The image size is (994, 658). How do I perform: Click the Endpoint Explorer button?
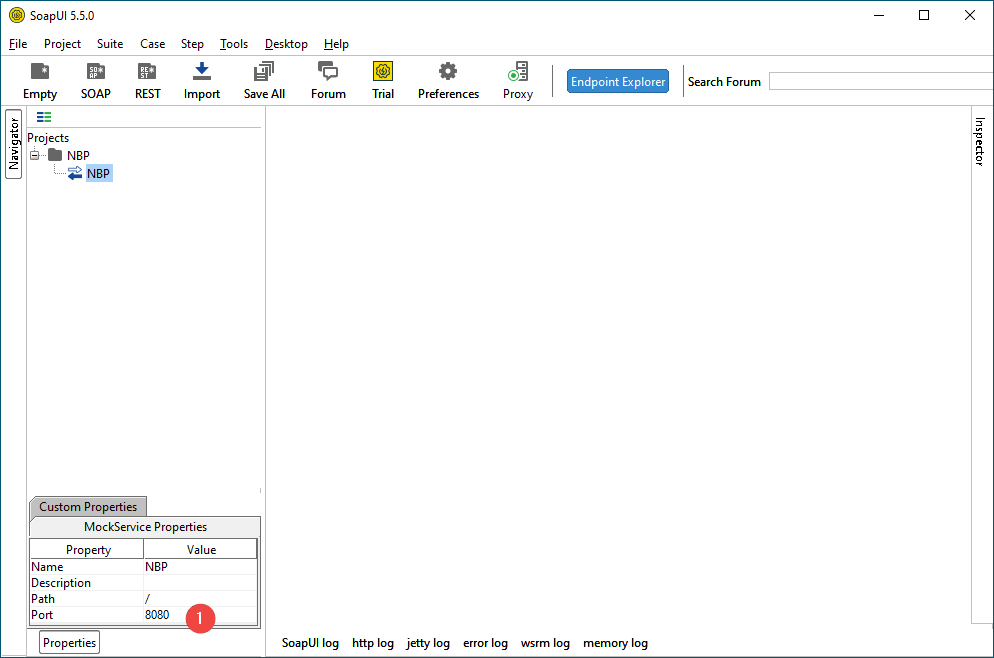617,81
